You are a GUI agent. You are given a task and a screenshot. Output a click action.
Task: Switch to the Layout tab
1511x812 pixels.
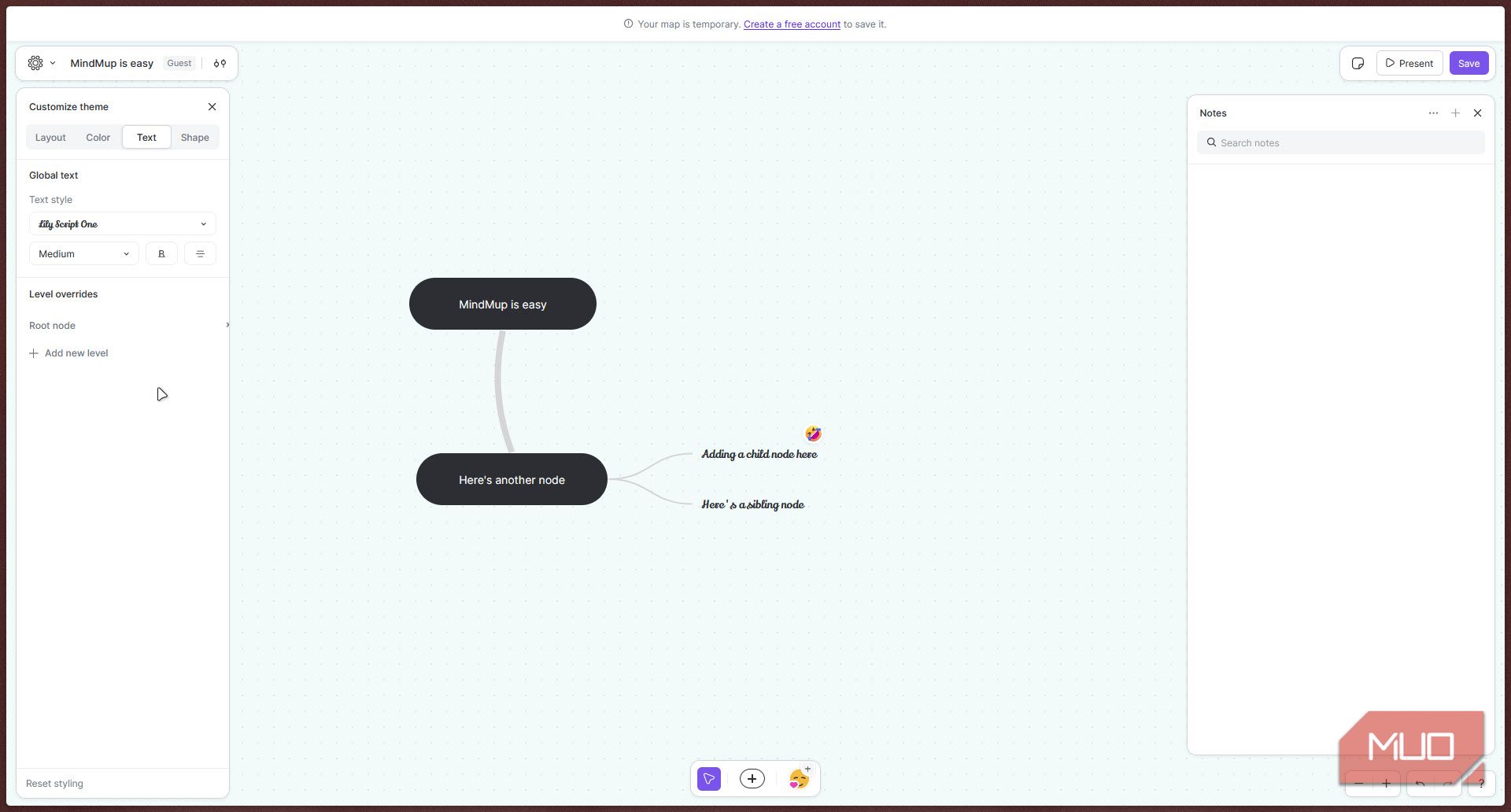pos(50,137)
